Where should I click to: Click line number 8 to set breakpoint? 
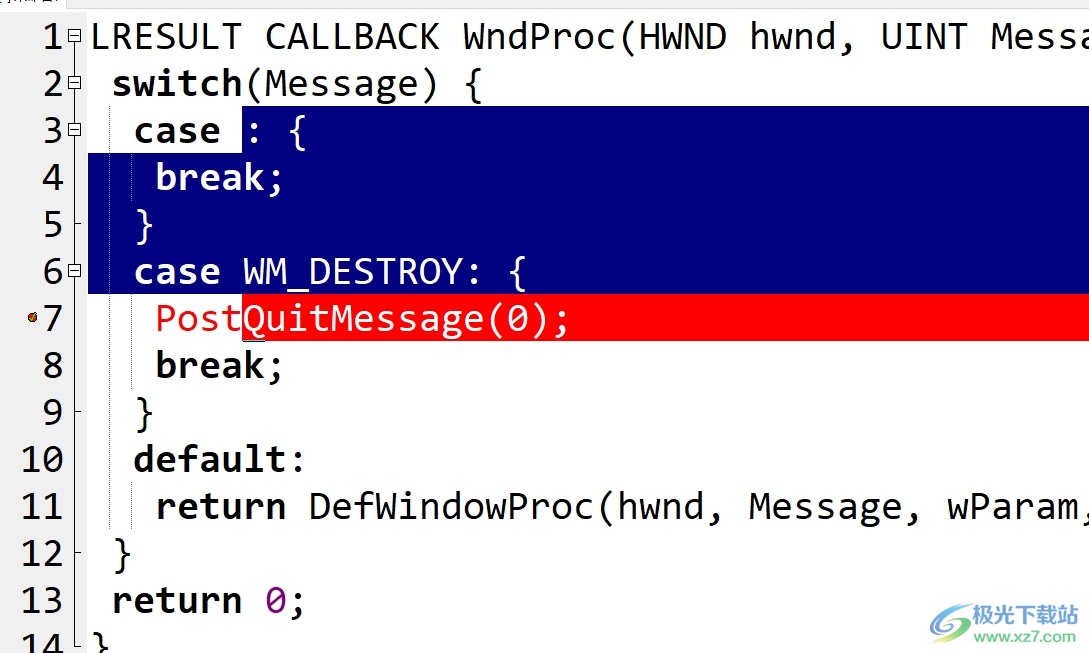click(x=53, y=365)
